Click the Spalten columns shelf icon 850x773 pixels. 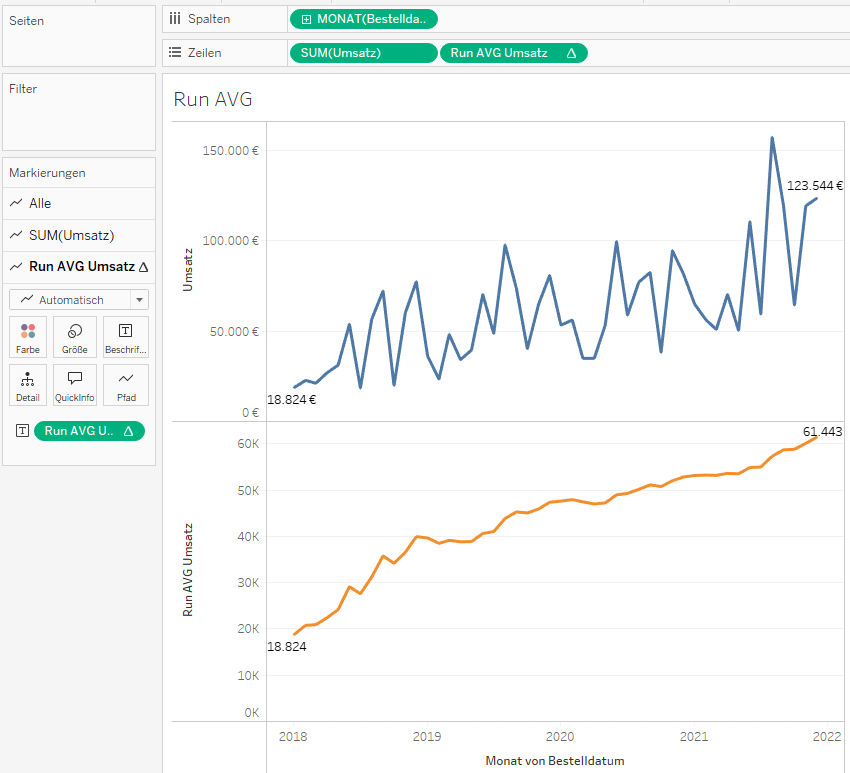coord(175,19)
